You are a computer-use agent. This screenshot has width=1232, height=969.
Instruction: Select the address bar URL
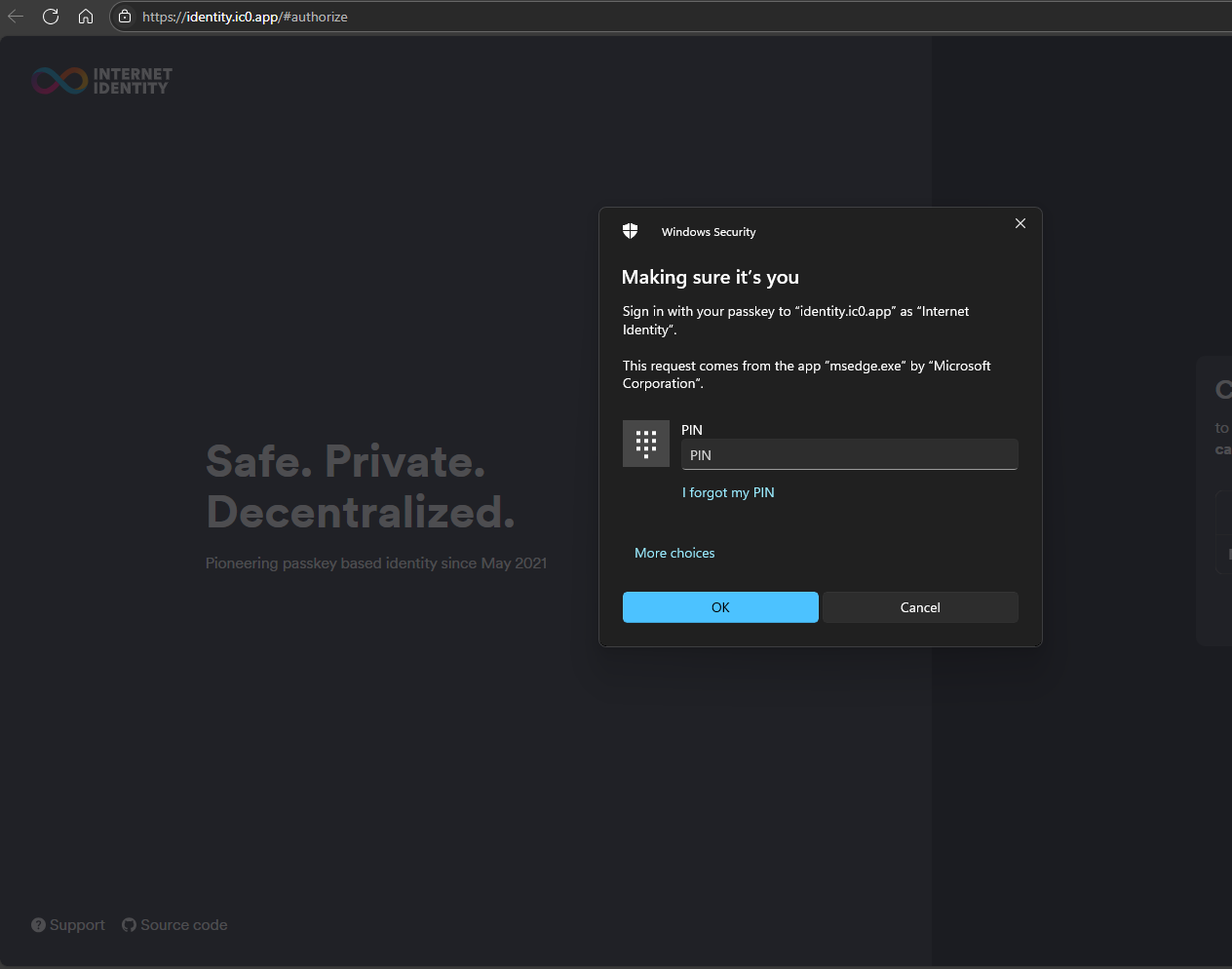(x=245, y=17)
